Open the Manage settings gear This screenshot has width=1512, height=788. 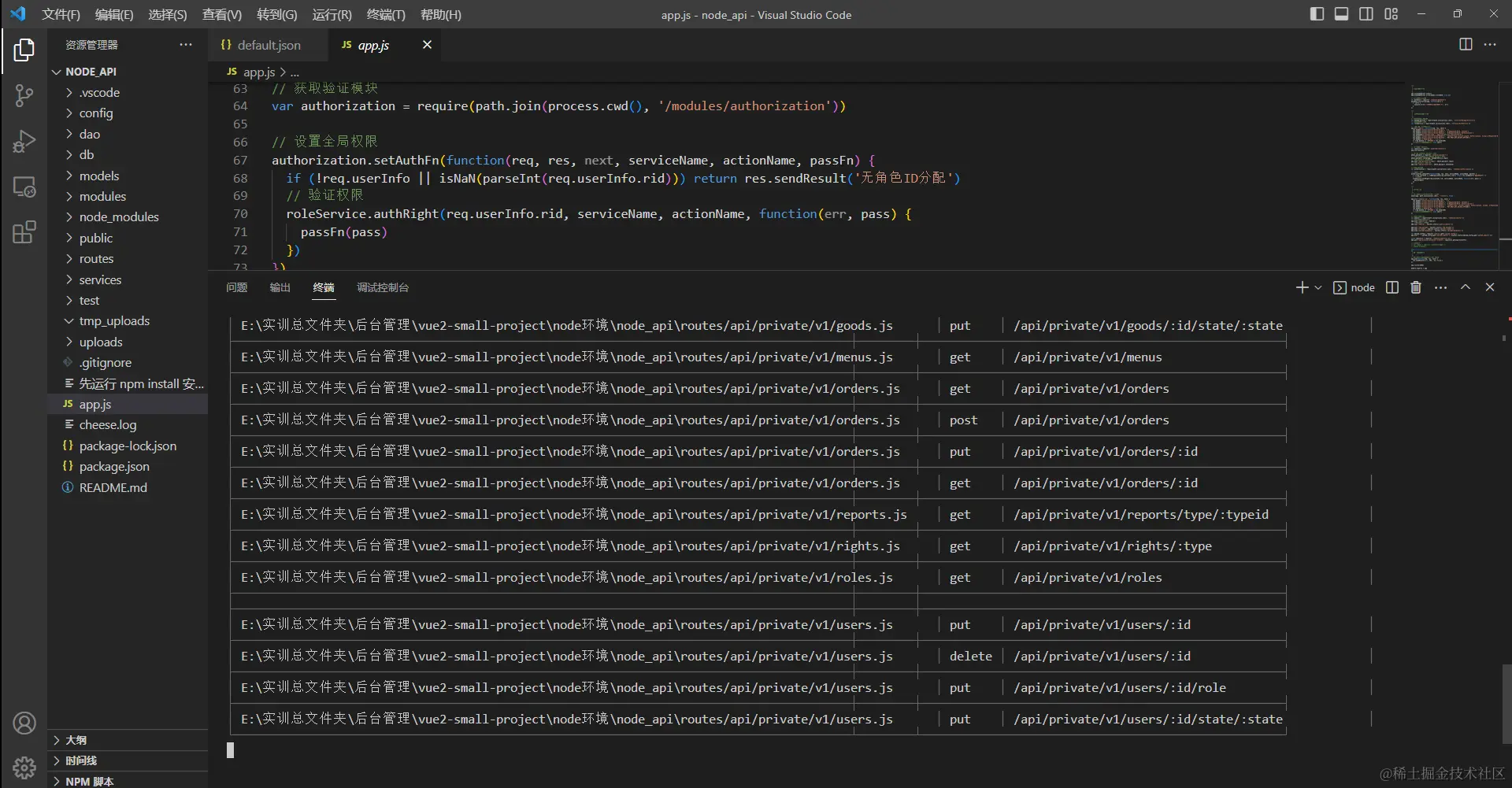tap(24, 767)
